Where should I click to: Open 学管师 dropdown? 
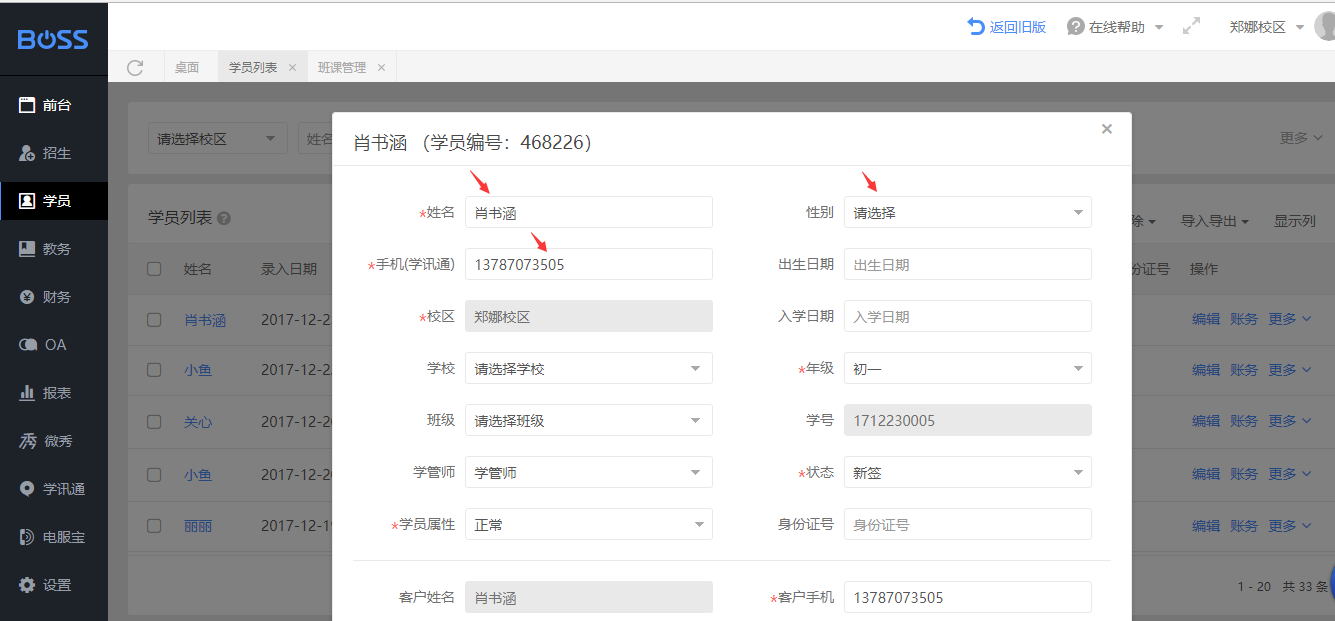(588, 472)
